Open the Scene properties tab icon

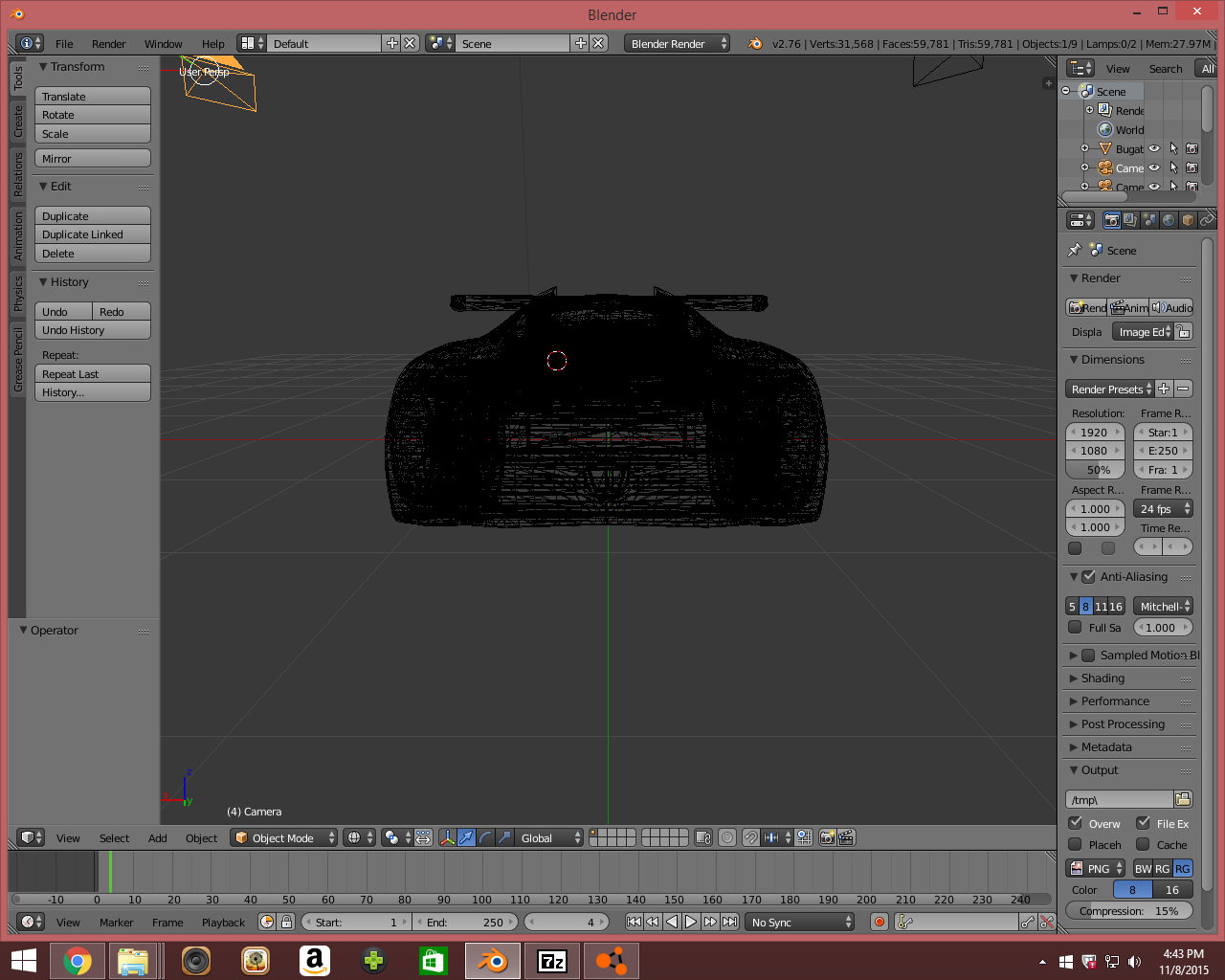[1149, 220]
